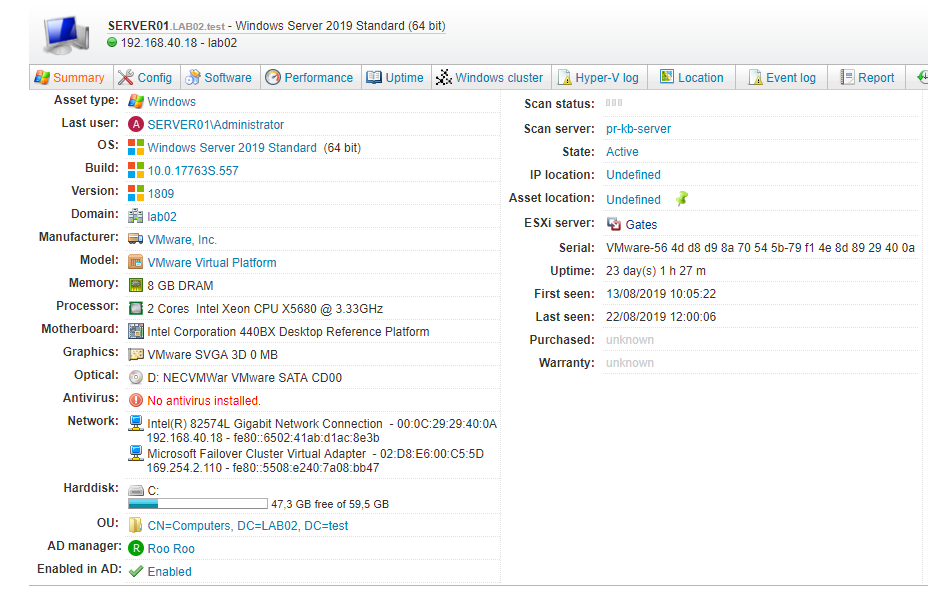The height and width of the screenshot is (602, 934).
Task: Click the processor icon
Action: 136,308
